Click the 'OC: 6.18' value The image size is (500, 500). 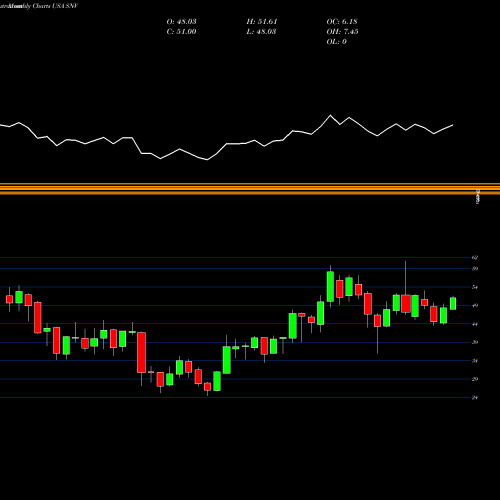342,22
